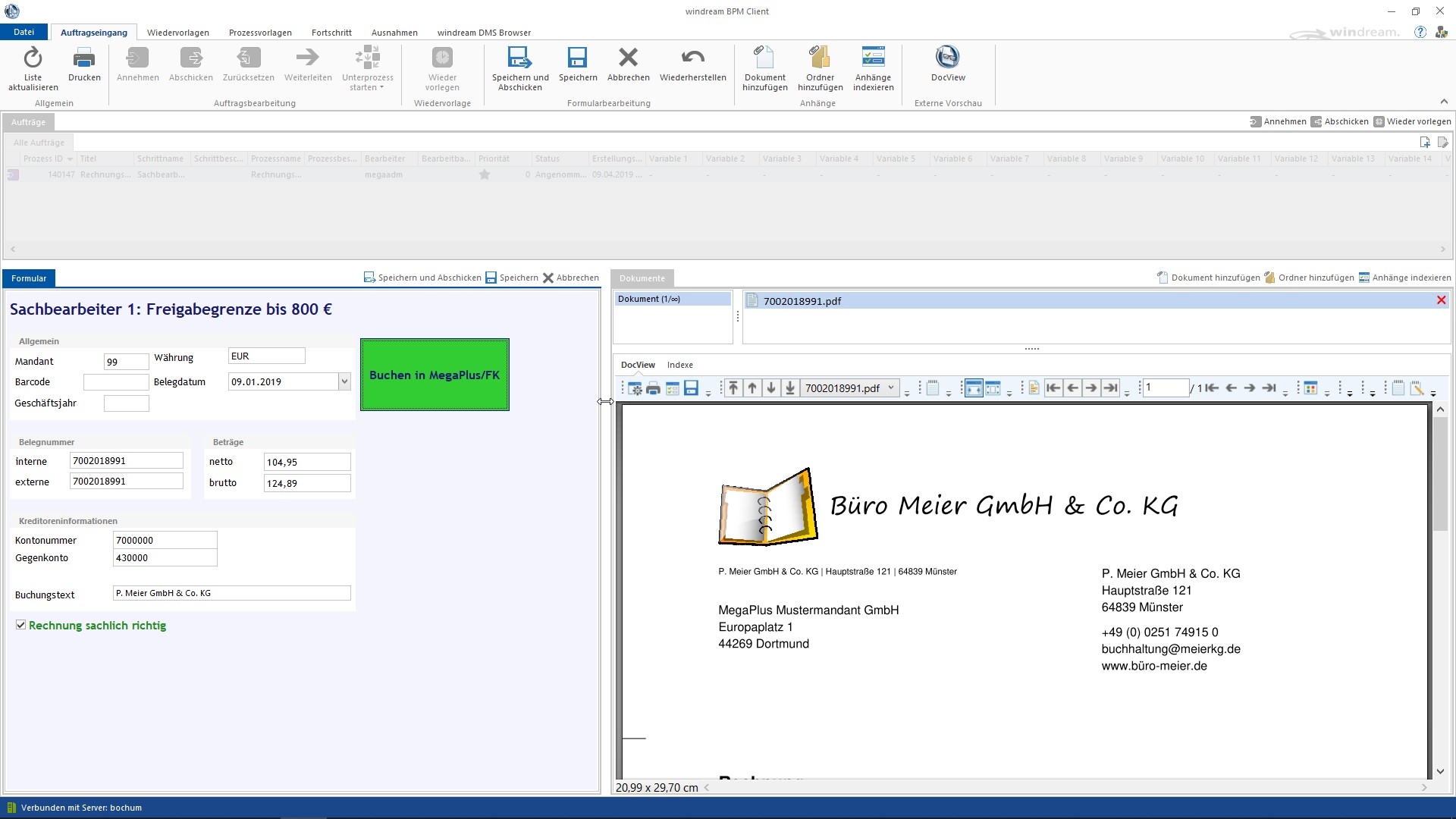The height and width of the screenshot is (819, 1456).
Task: Click Speichern und Abschicken ribbon icon
Action: tap(519, 58)
